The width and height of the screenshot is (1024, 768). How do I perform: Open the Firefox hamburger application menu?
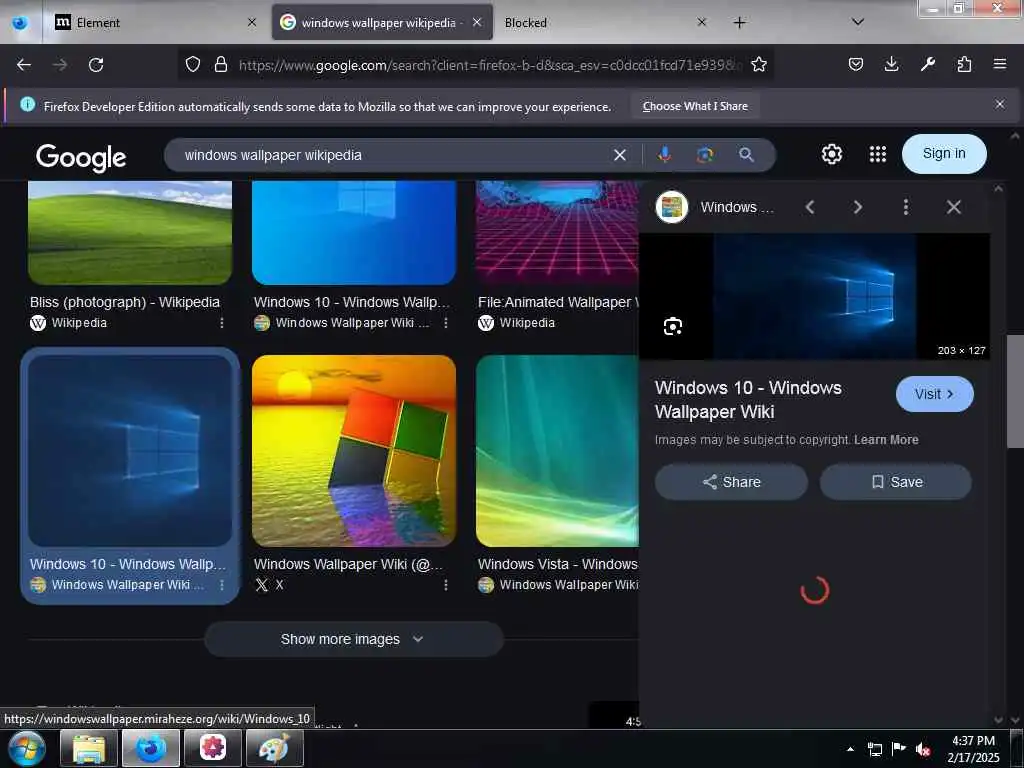tap(1000, 64)
